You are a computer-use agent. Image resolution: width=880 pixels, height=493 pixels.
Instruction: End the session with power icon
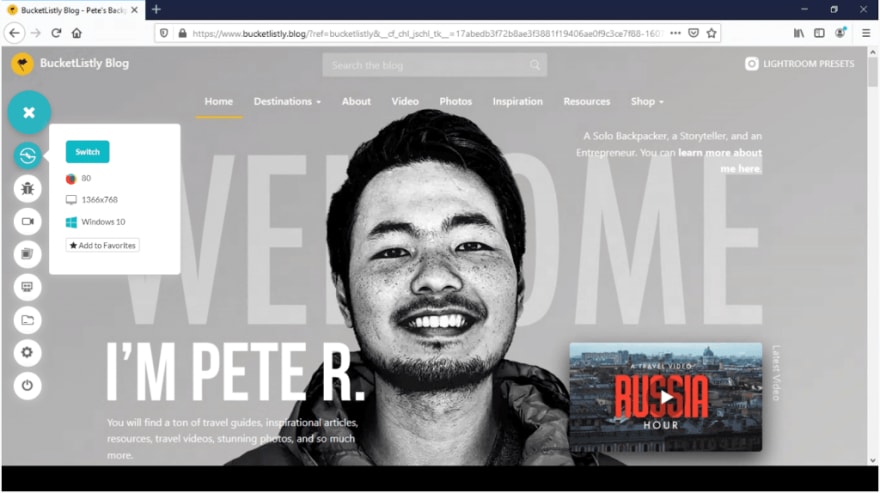coord(28,386)
